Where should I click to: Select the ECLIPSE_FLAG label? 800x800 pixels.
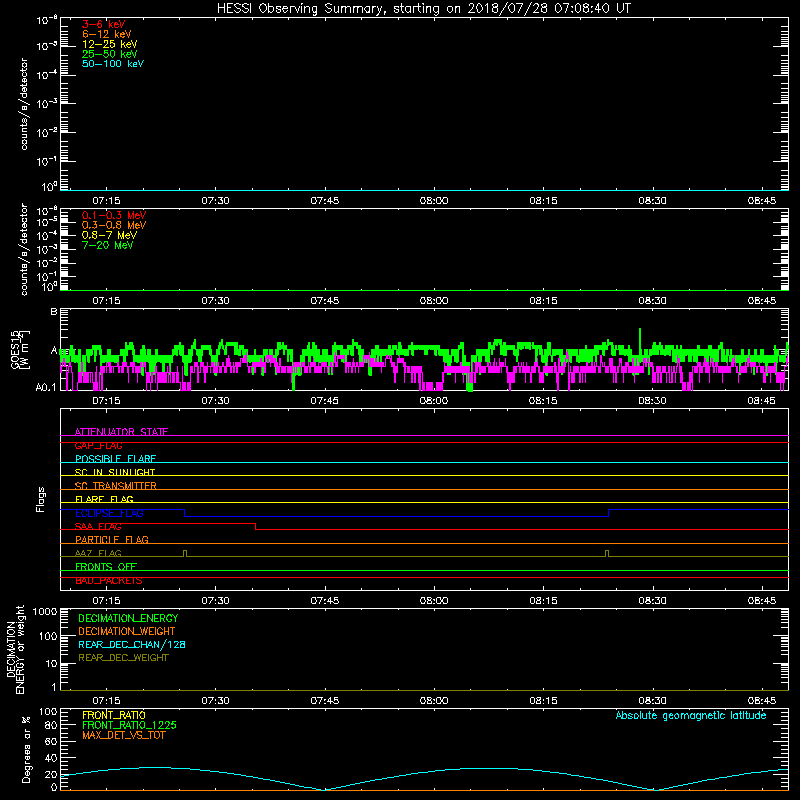click(x=109, y=513)
